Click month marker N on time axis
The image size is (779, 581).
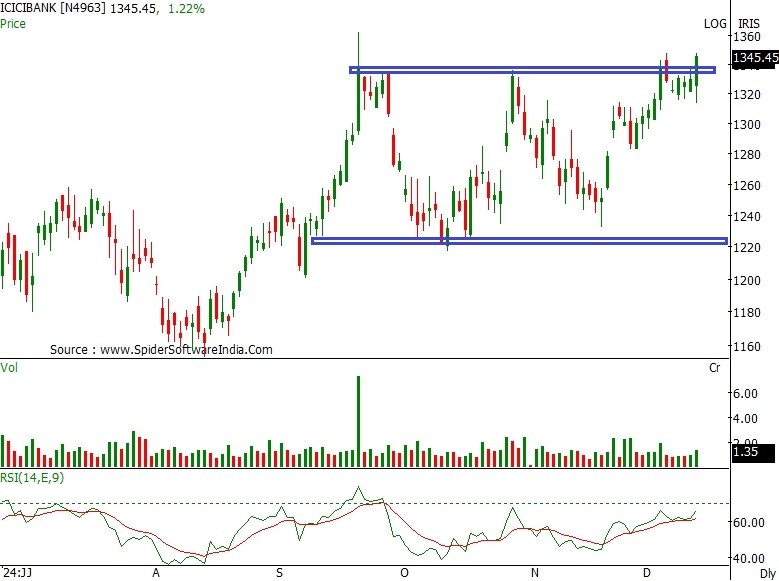coord(535,574)
